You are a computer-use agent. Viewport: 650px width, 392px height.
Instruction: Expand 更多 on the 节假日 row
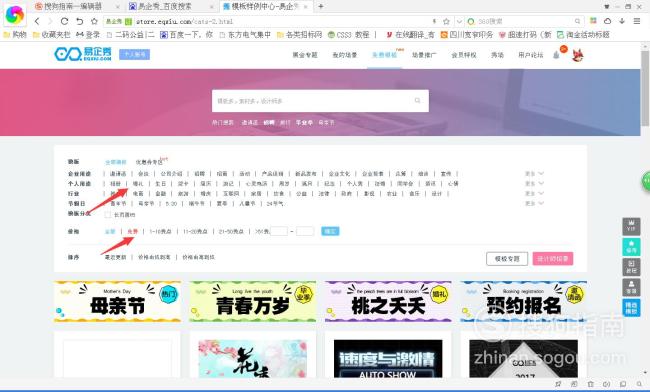(x=534, y=203)
